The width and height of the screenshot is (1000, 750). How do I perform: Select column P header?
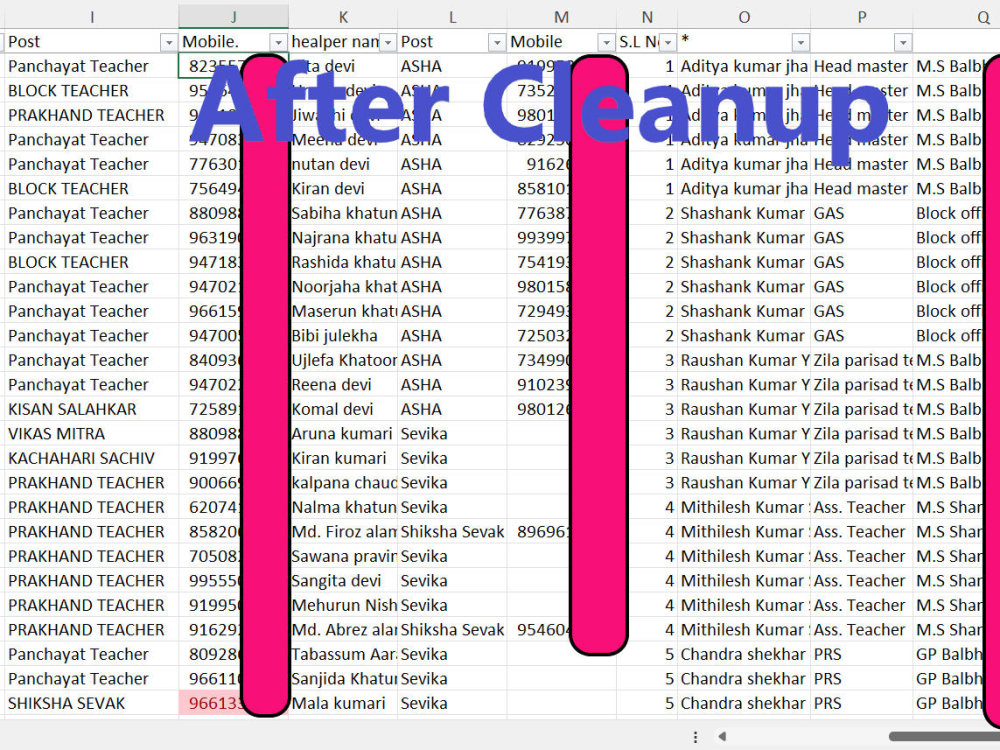point(862,17)
